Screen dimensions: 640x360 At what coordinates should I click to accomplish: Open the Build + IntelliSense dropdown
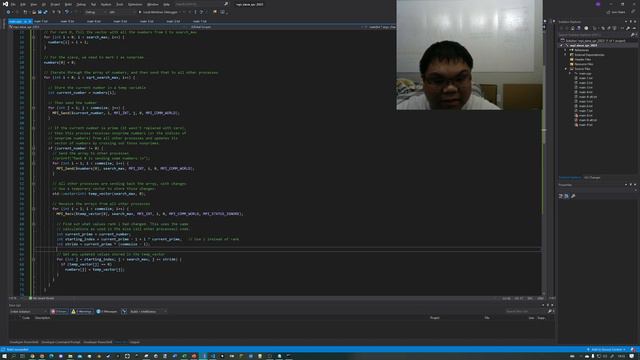[x=148, y=311]
